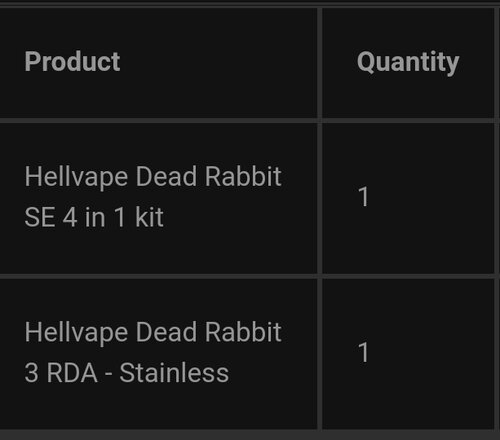500x440 pixels.
Task: Open the Dead Rabbit 3 RDA Stainless product
Action: tap(153, 353)
